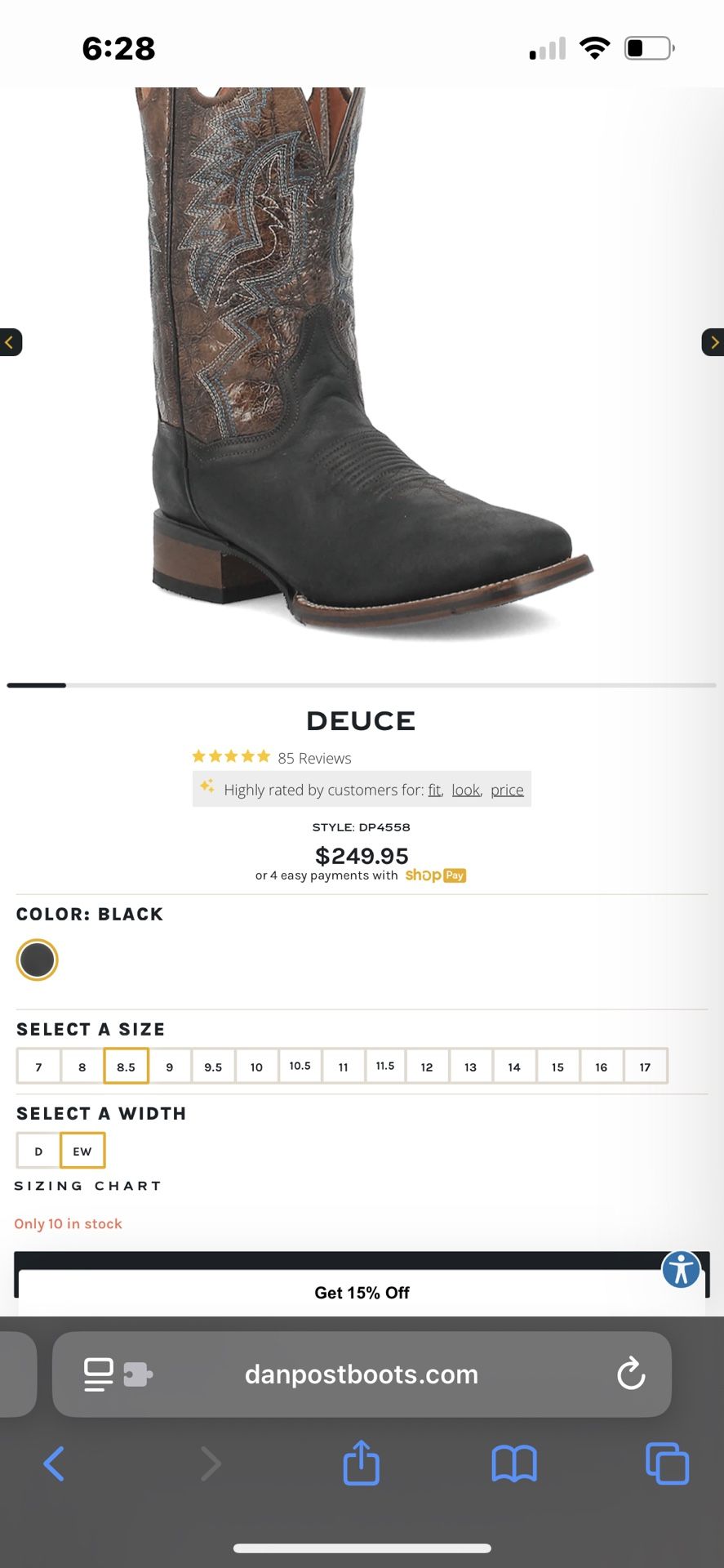This screenshot has width=724, height=1568.
Task: Tap Get 15% Off banner
Action: click(362, 1293)
